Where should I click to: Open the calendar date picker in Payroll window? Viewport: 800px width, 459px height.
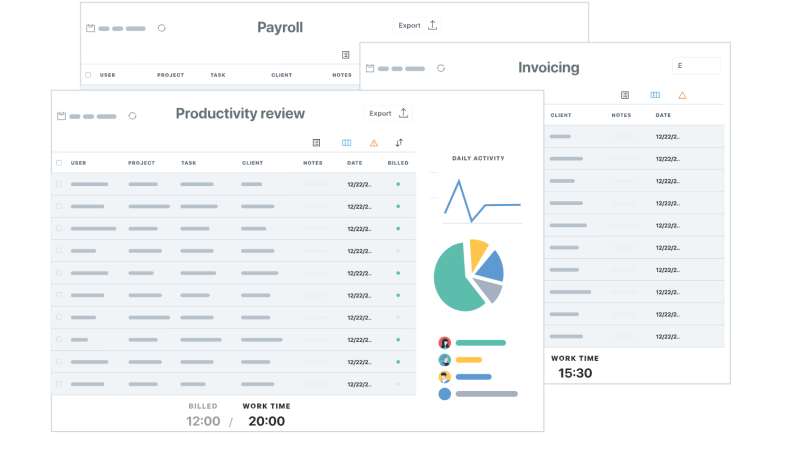90,28
